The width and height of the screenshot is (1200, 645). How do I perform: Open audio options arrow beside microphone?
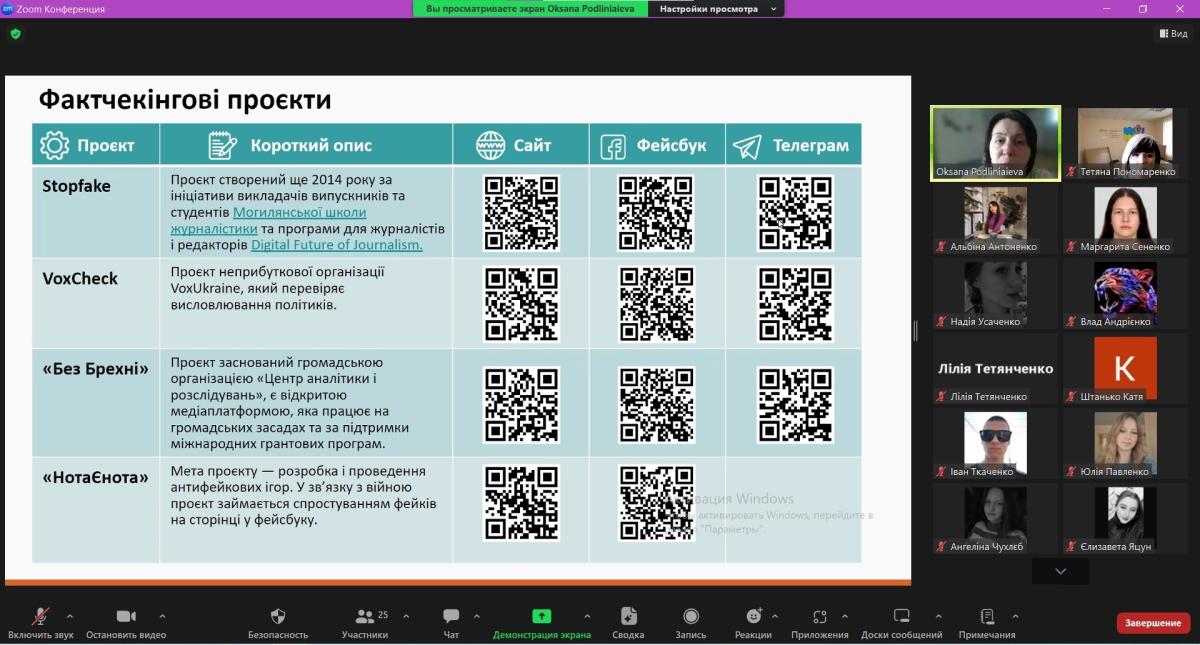point(70,616)
